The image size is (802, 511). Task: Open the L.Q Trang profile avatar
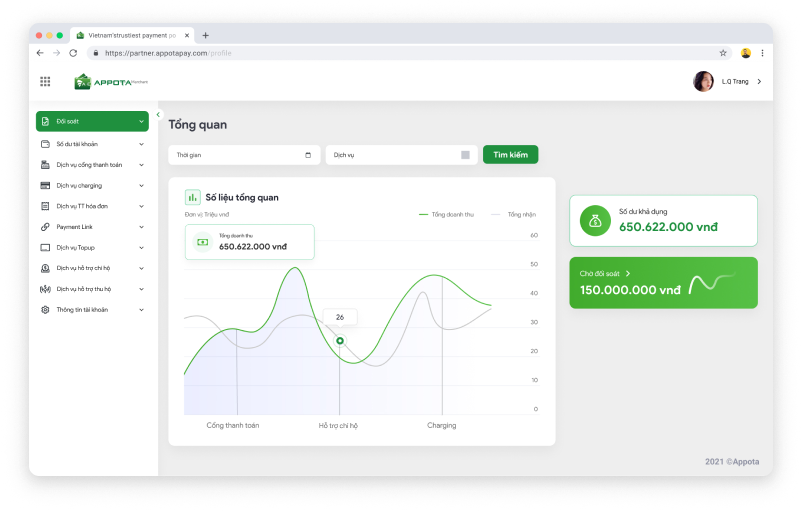pyautogui.click(x=703, y=81)
